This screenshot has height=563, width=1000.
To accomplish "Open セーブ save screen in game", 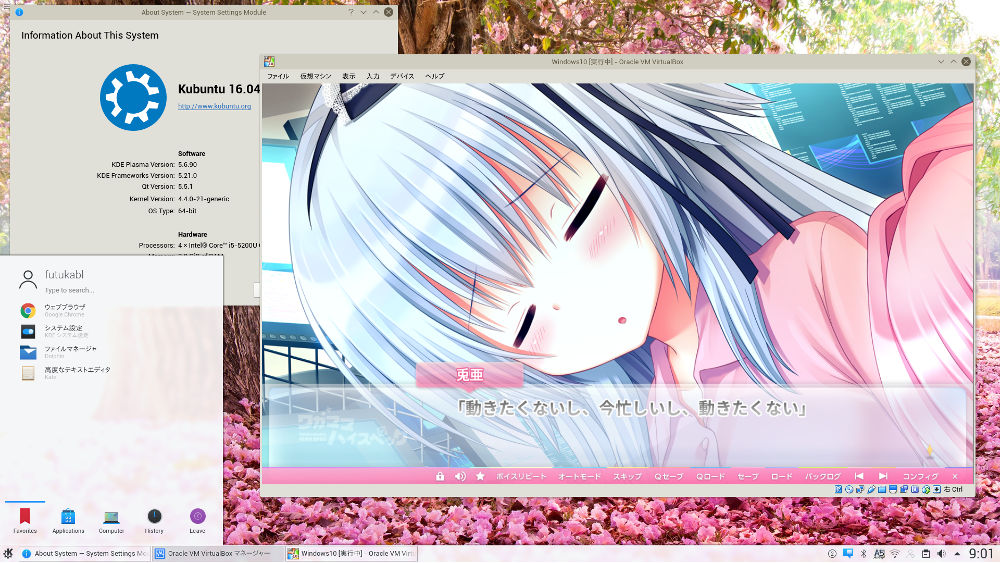I will point(747,476).
